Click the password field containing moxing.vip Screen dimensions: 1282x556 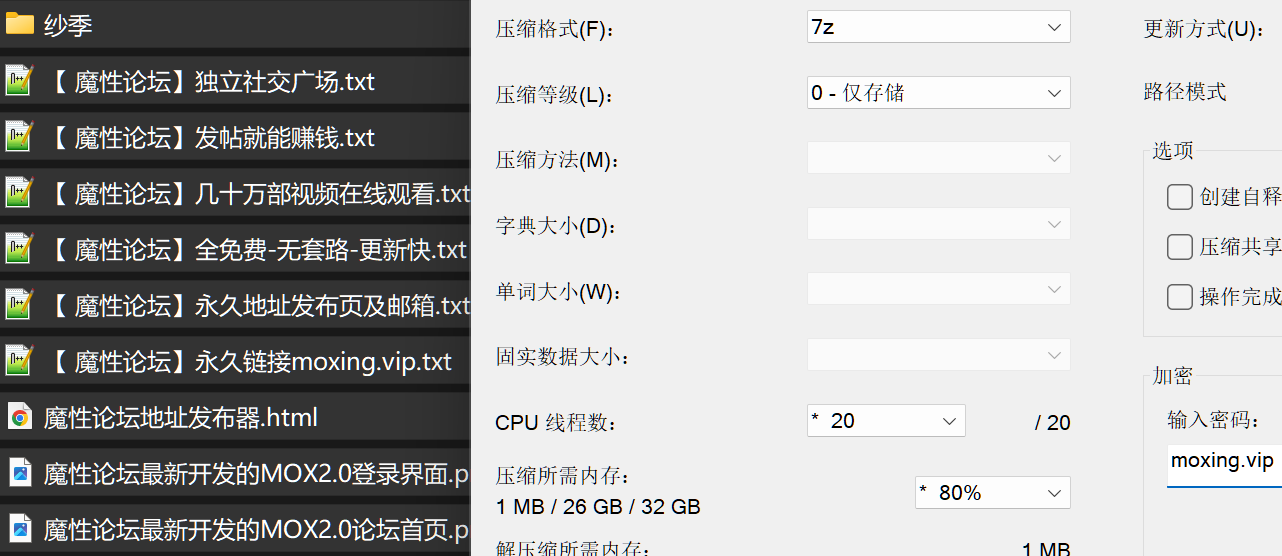click(1224, 463)
